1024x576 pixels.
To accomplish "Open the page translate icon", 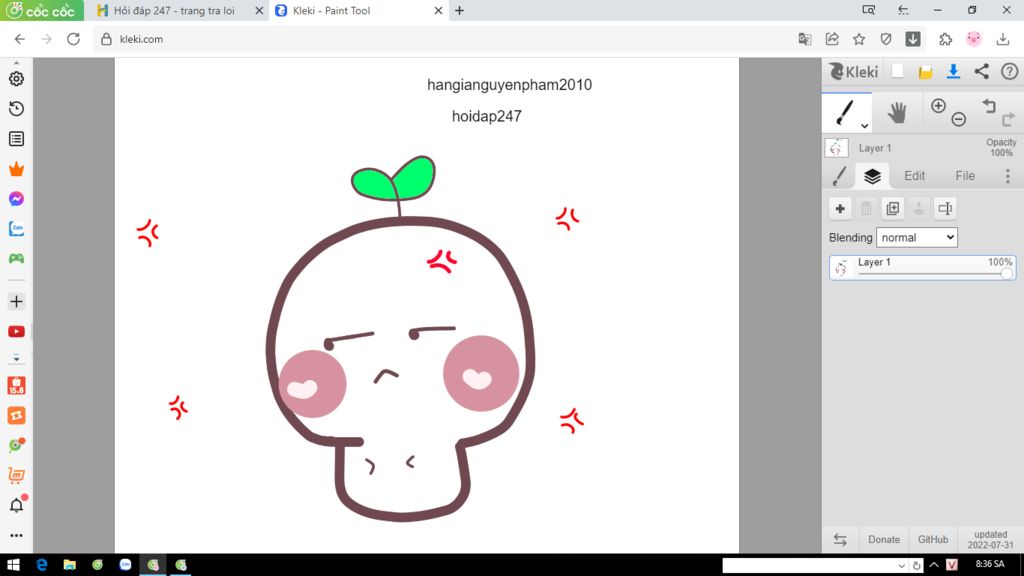I will coord(805,39).
